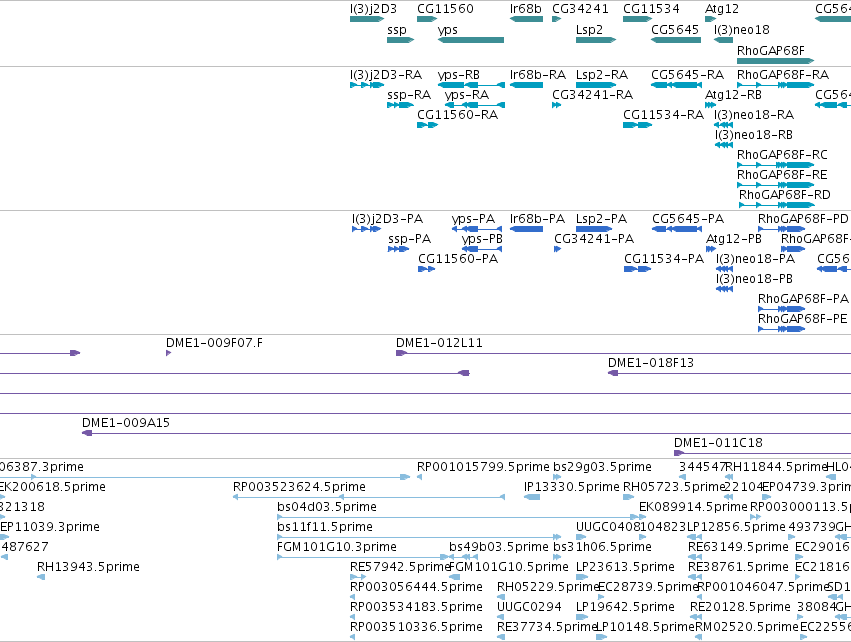Select the CG11560 gene feature
The image size is (851, 642).
point(427,19)
